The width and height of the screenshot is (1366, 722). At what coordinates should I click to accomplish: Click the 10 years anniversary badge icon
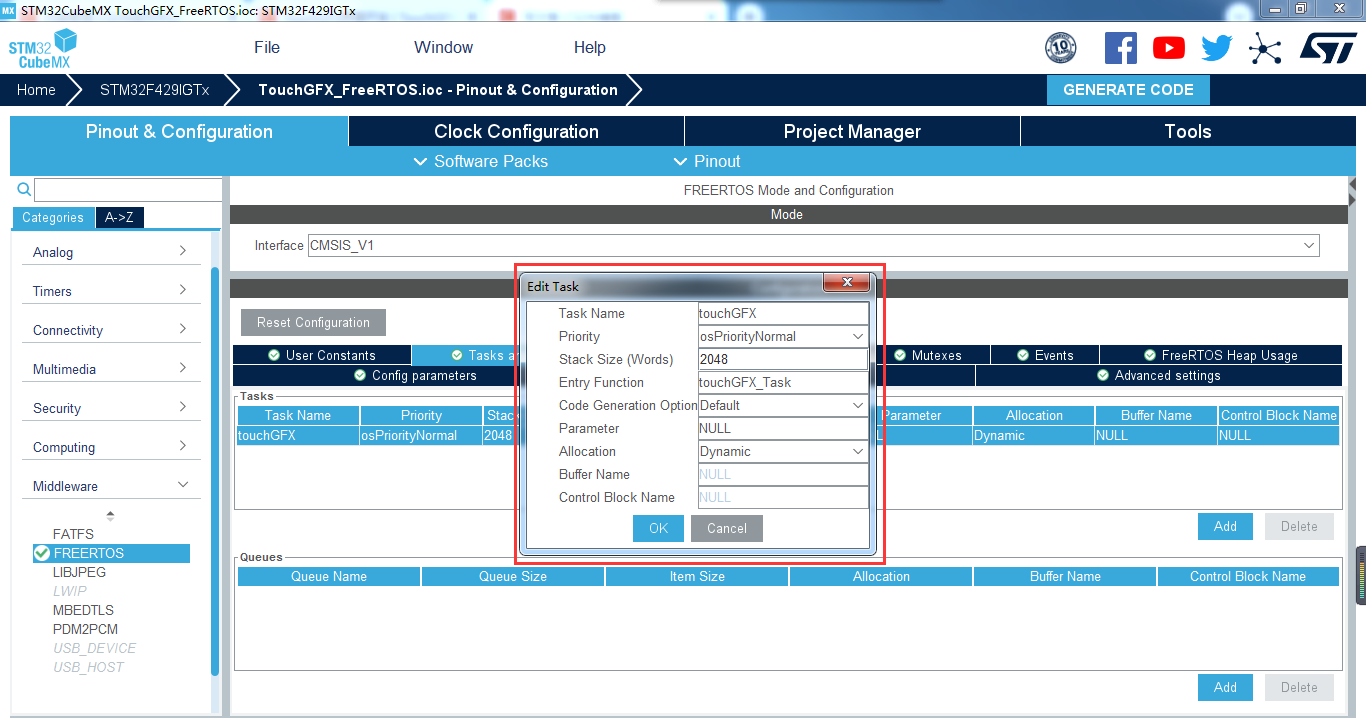click(1060, 47)
